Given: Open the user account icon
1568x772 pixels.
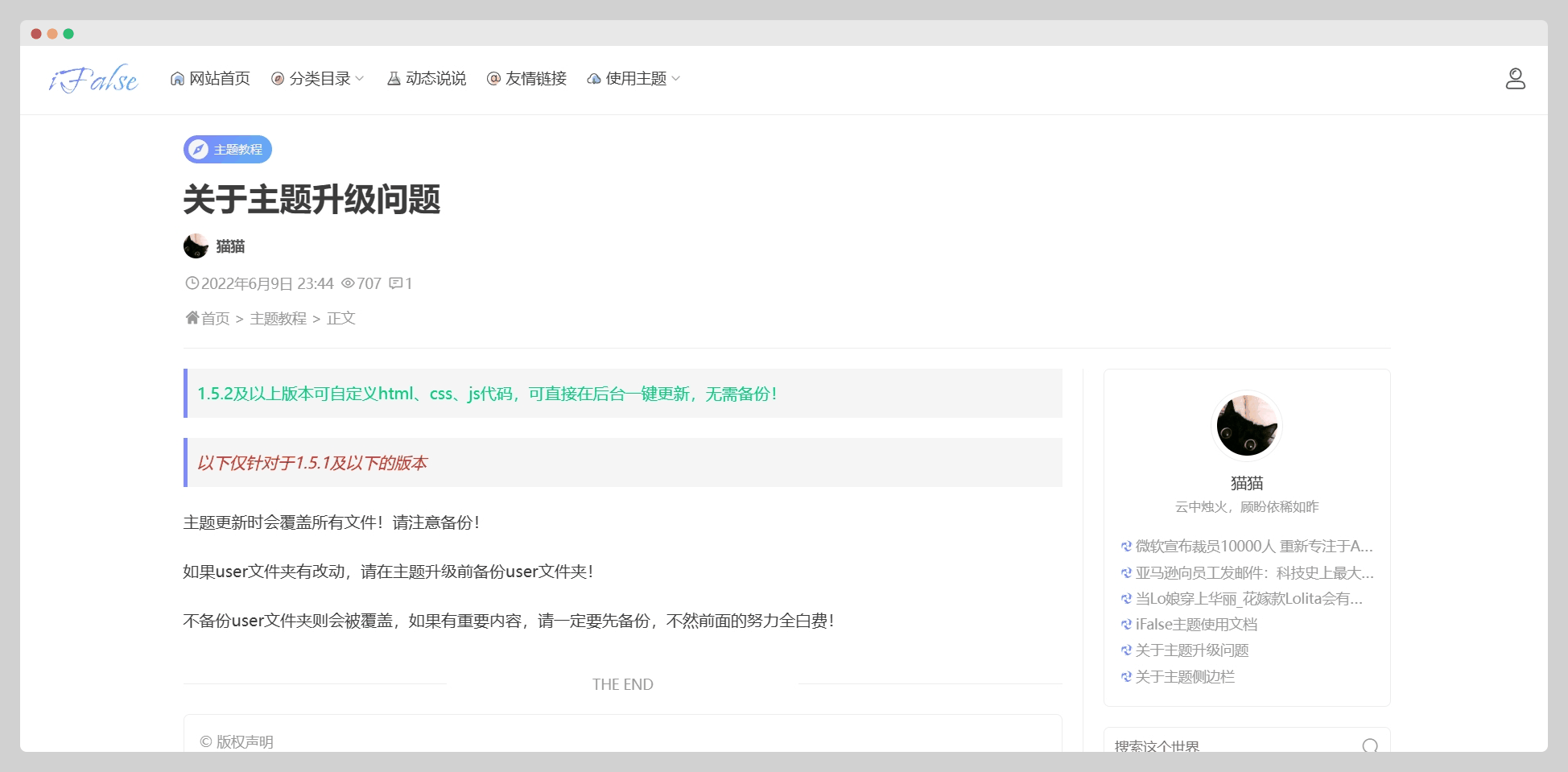Looking at the screenshot, I should (x=1515, y=79).
